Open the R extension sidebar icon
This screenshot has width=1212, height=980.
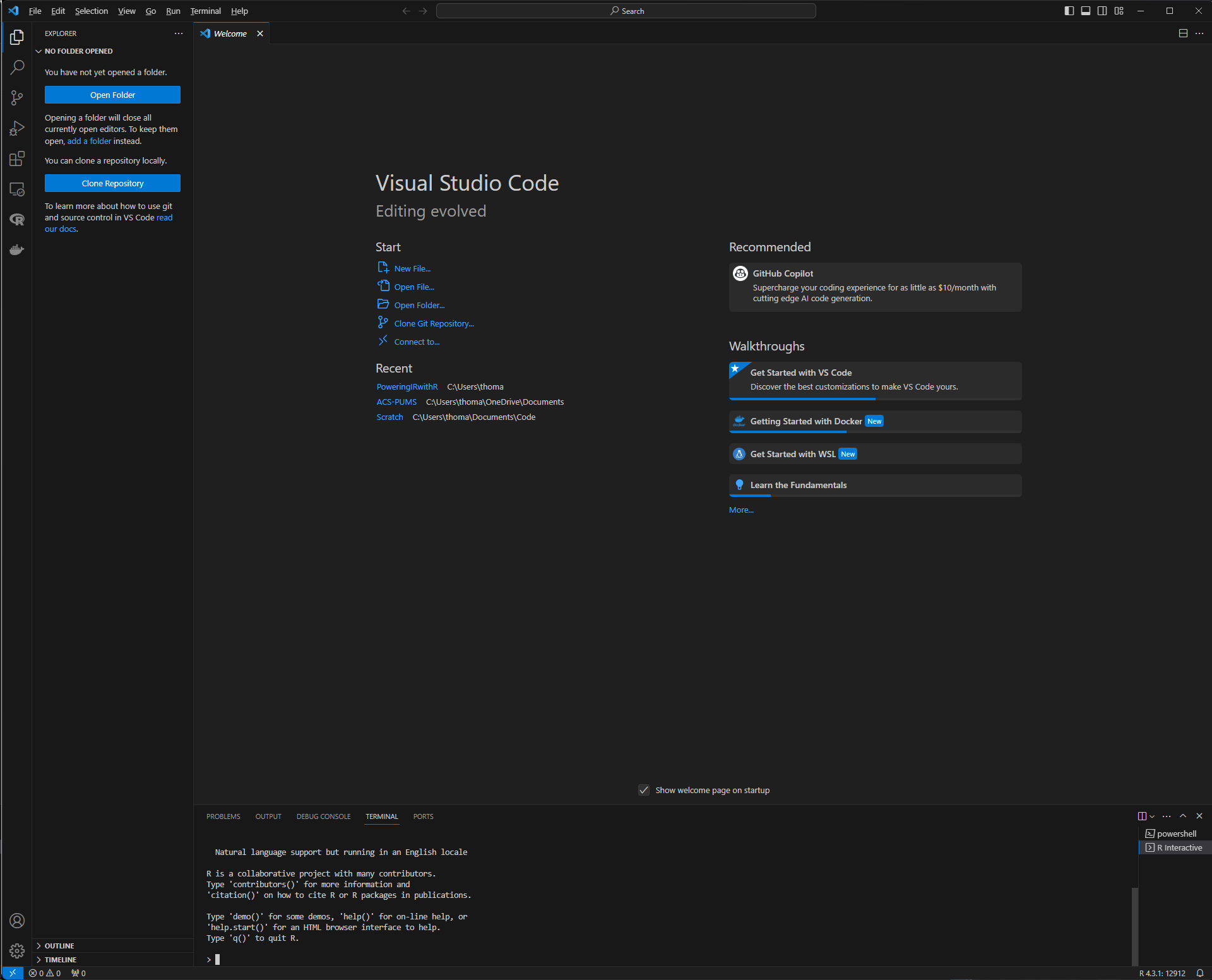tap(17, 219)
